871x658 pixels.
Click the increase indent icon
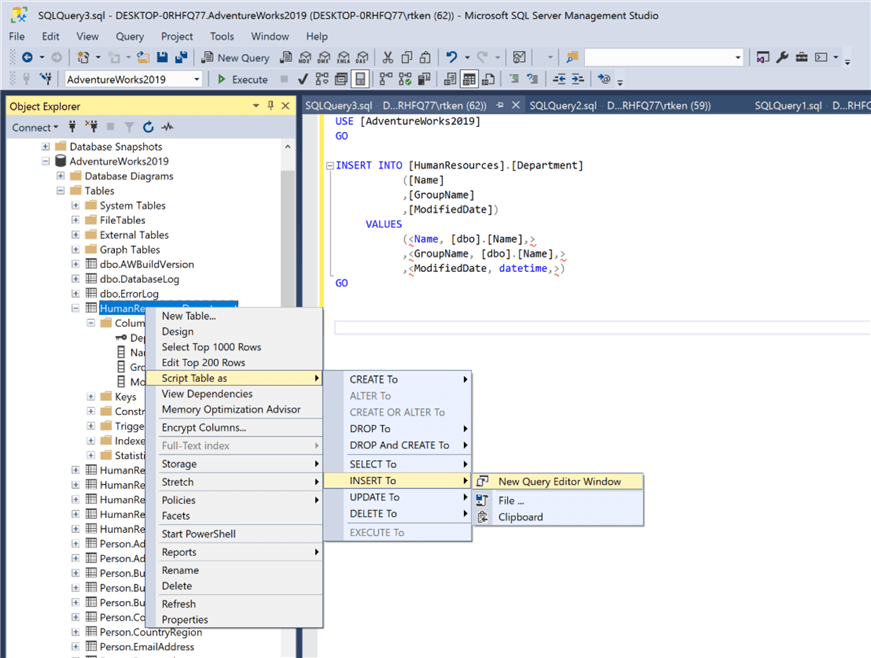(578, 79)
